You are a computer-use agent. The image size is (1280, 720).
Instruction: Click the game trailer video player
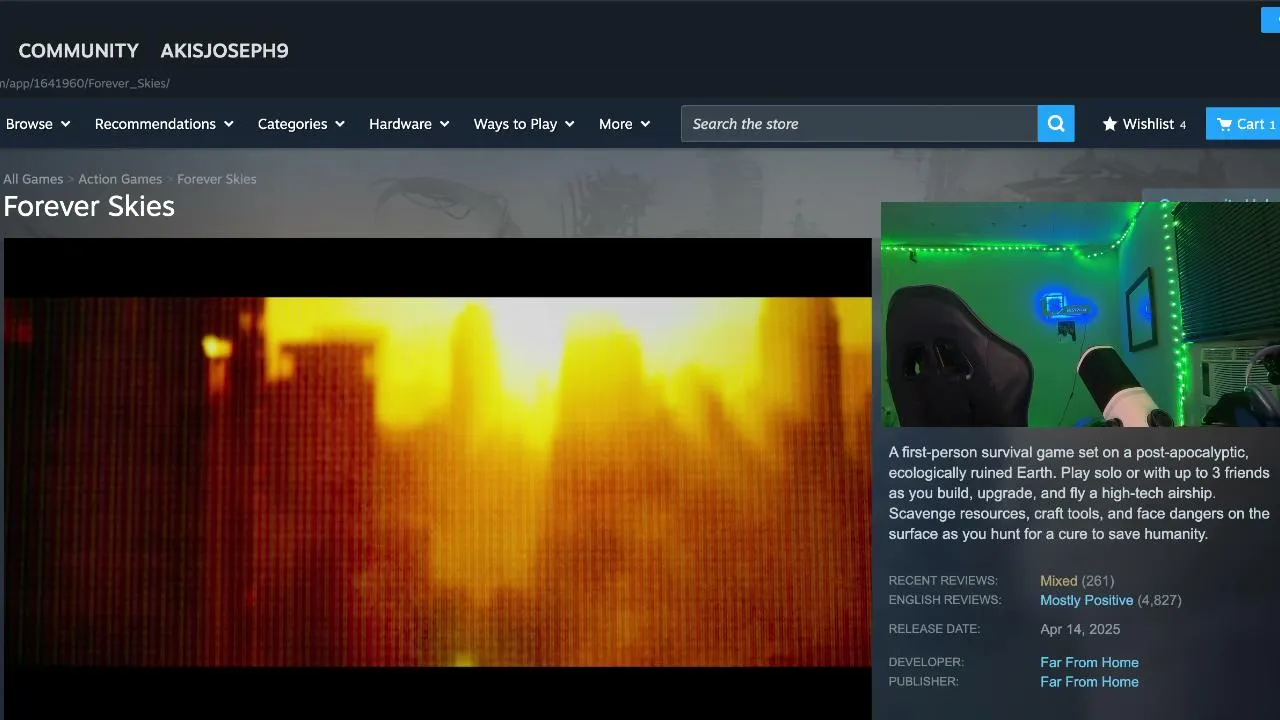click(438, 478)
